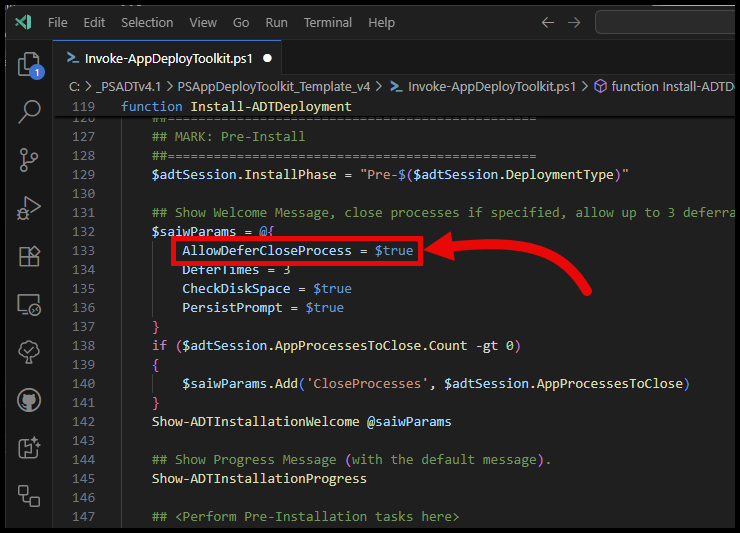Image resolution: width=740 pixels, height=533 pixels.
Task: Open the Source Control view
Action: 29,159
